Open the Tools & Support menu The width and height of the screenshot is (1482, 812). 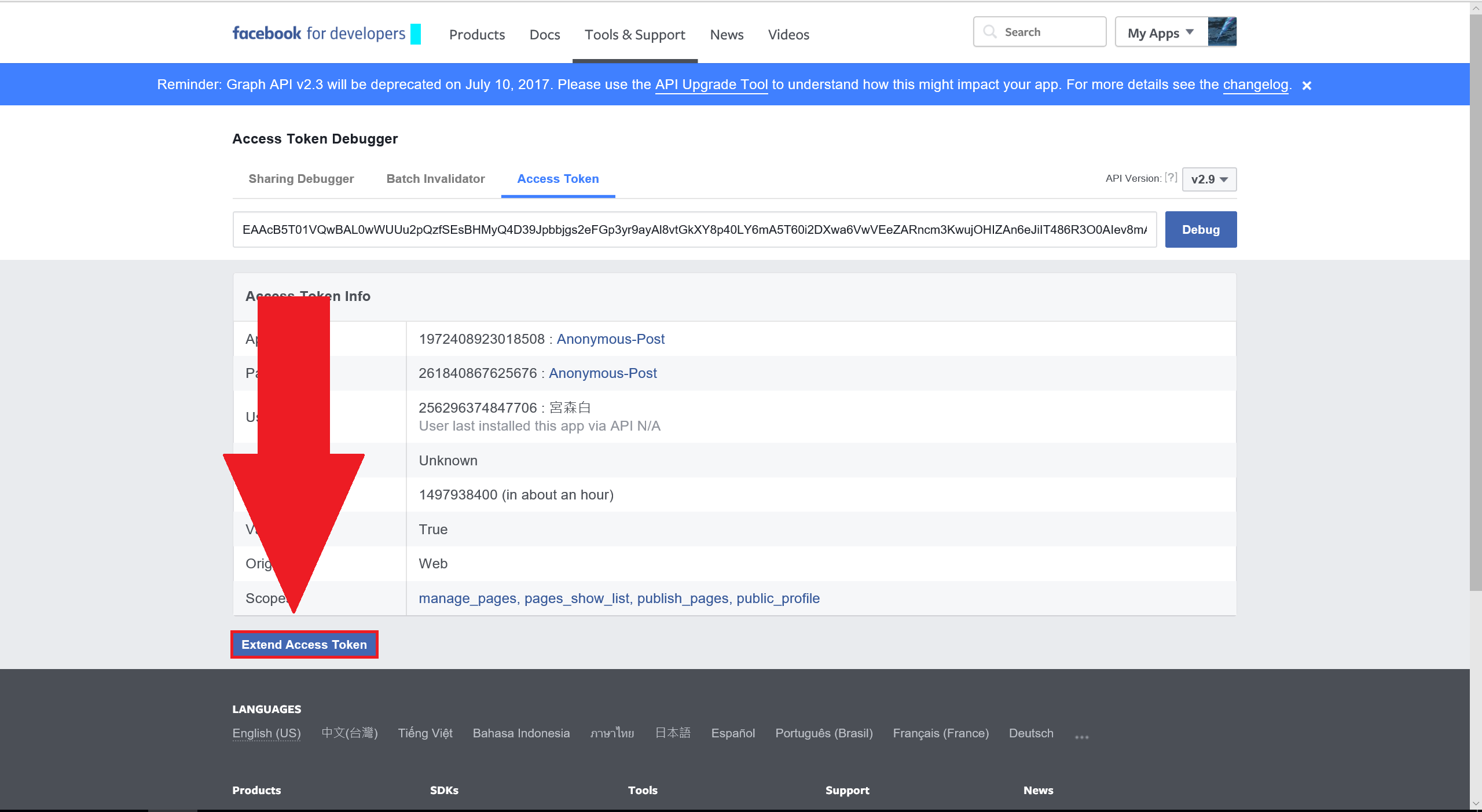coord(634,35)
